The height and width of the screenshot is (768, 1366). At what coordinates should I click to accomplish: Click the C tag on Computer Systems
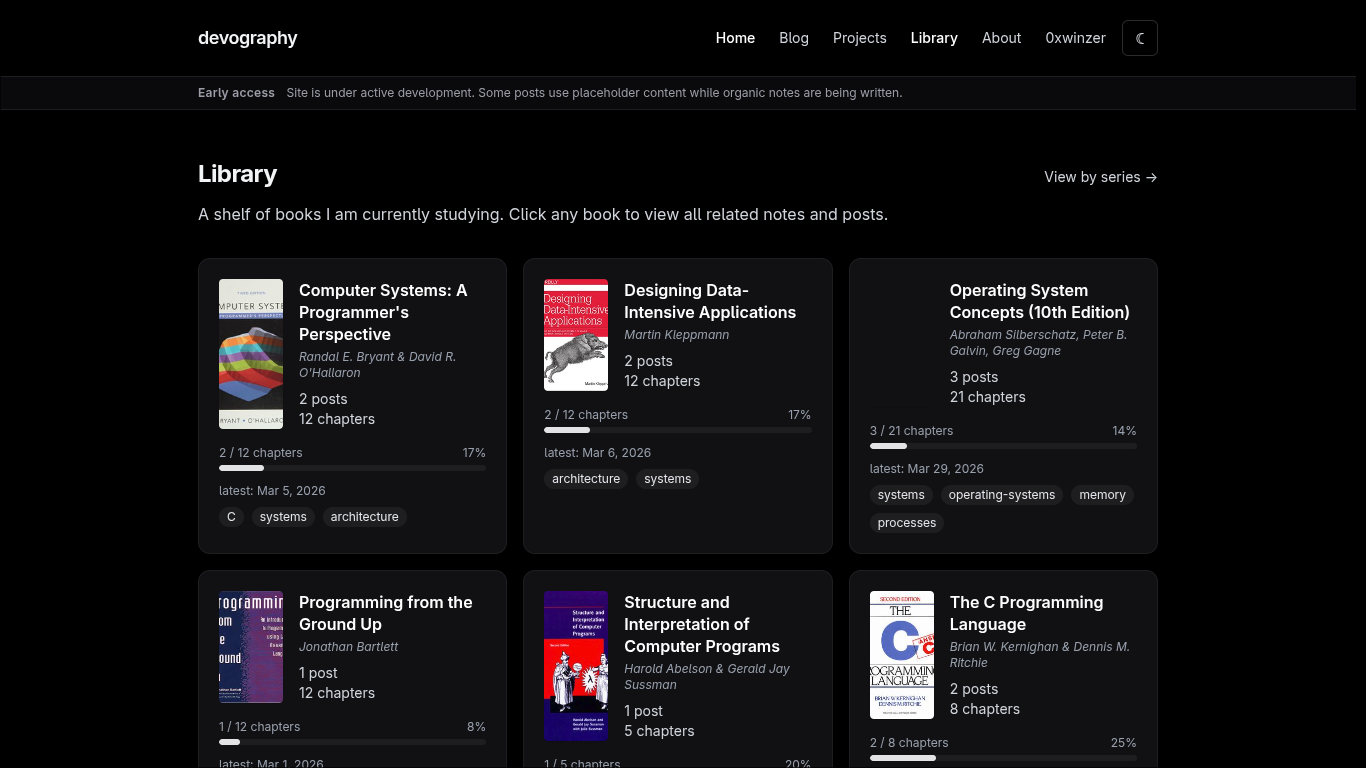[231, 517]
